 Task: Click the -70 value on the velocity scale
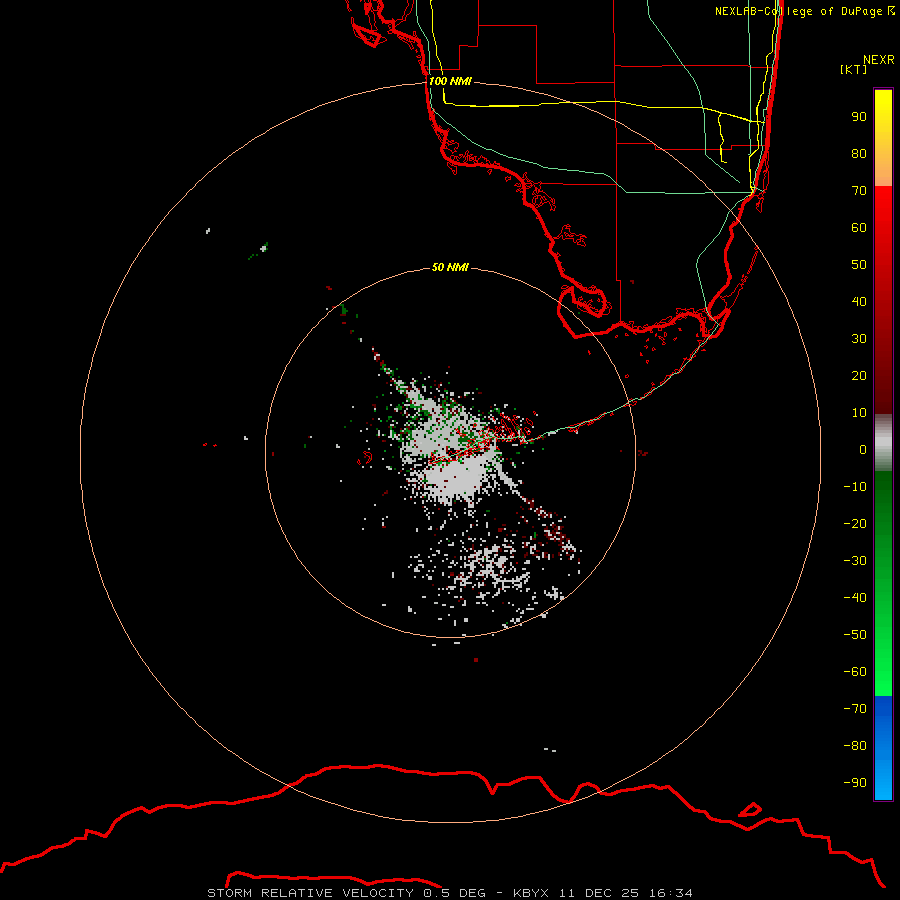pos(855,709)
